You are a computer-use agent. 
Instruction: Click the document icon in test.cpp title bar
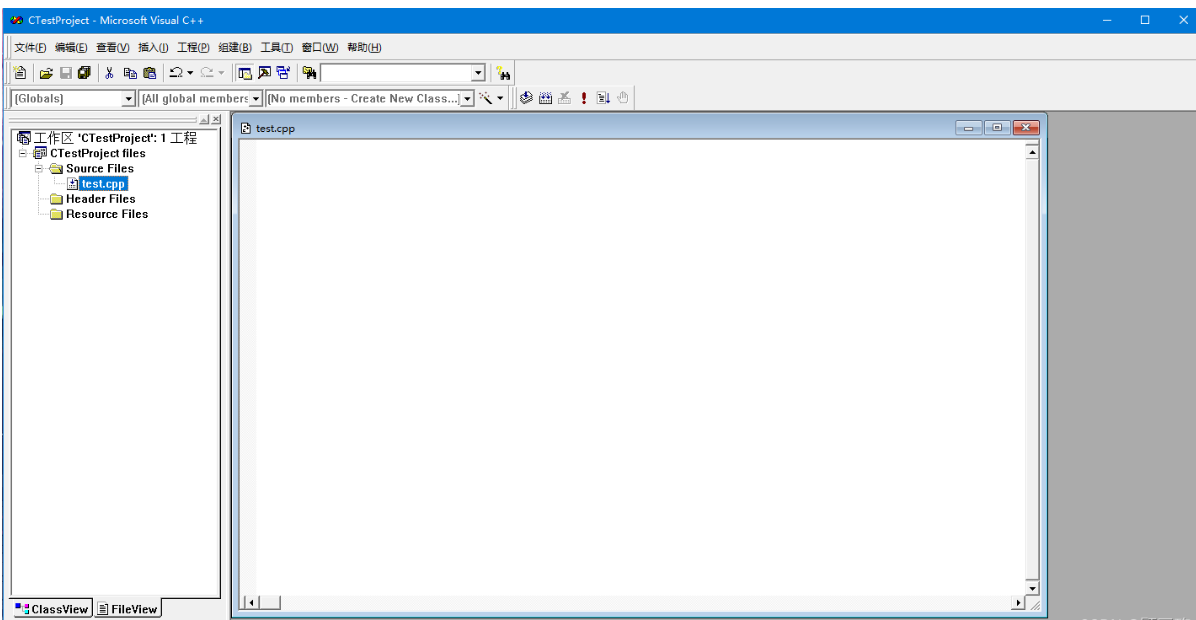(x=246, y=128)
